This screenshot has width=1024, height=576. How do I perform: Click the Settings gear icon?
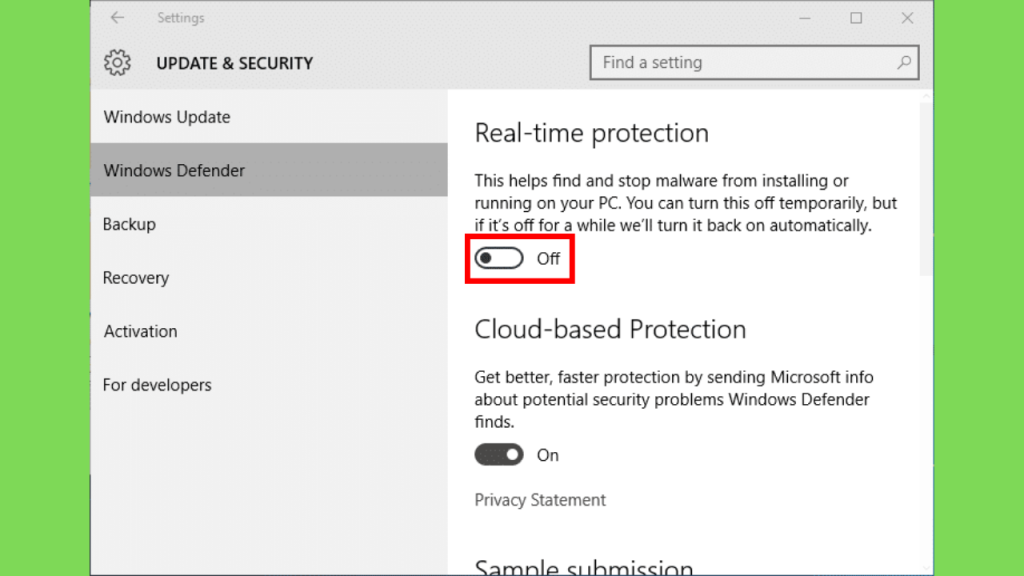pyautogui.click(x=118, y=63)
